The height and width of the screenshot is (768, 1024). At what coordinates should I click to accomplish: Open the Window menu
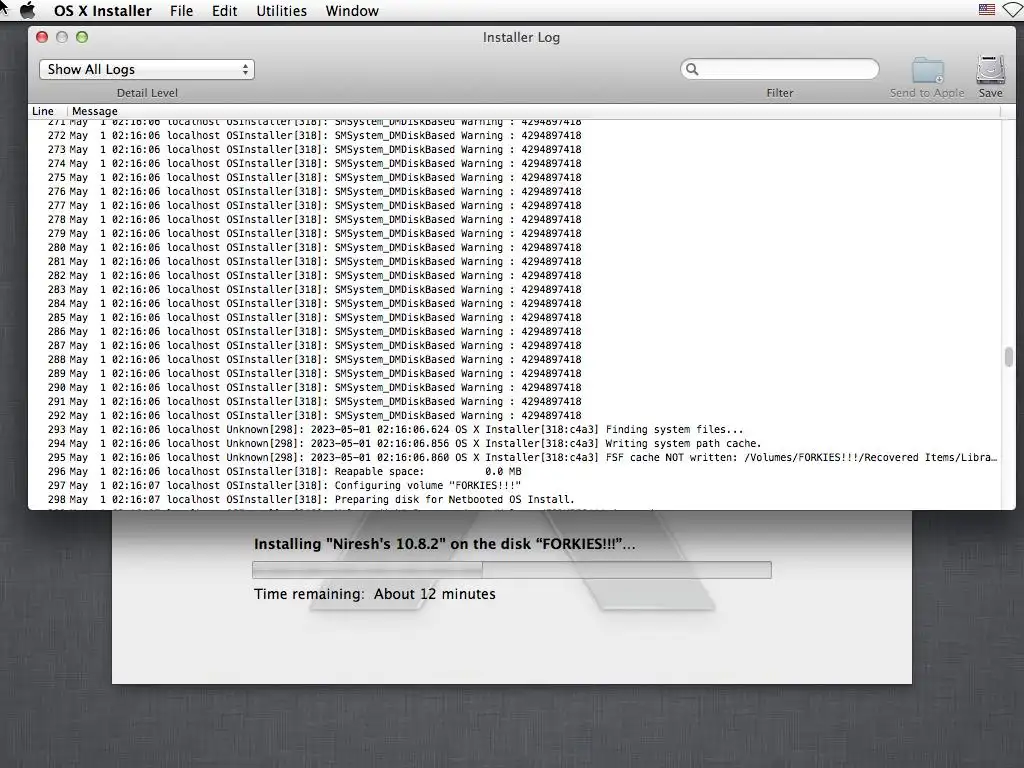(352, 11)
